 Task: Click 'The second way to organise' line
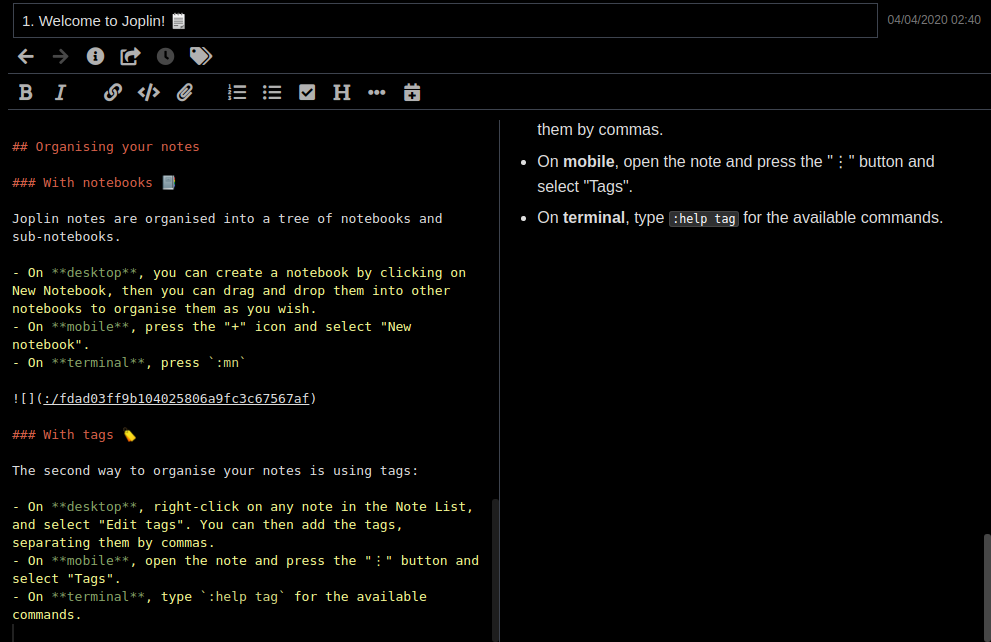click(x=215, y=471)
